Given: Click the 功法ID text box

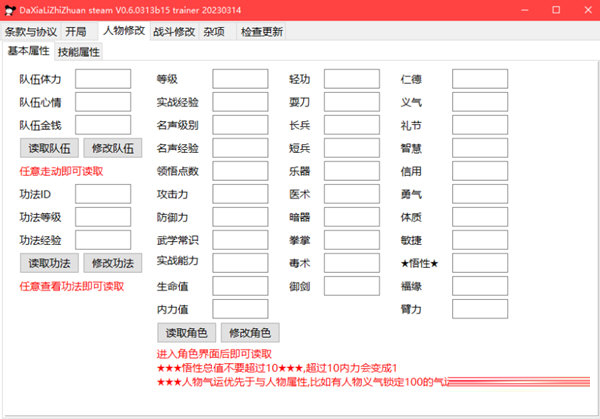Looking at the screenshot, I should coord(103,194).
